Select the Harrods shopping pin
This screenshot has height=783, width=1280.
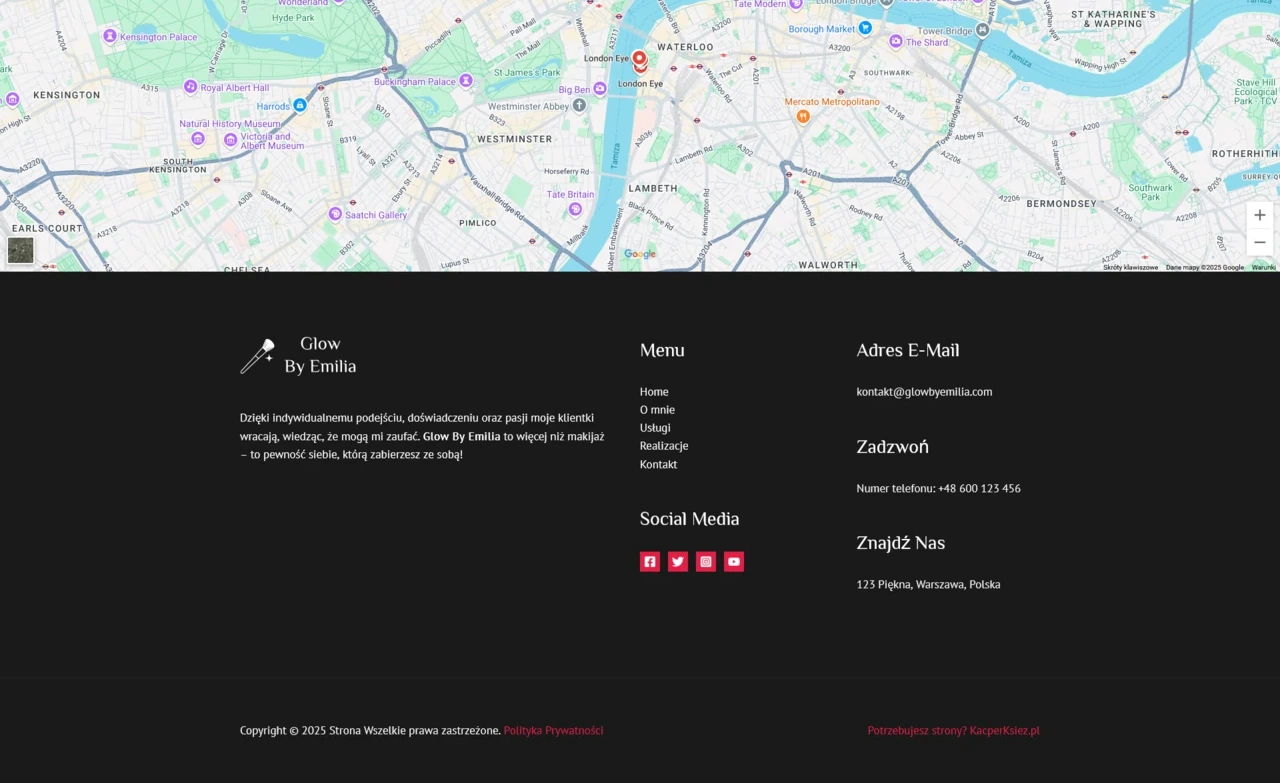point(299,105)
